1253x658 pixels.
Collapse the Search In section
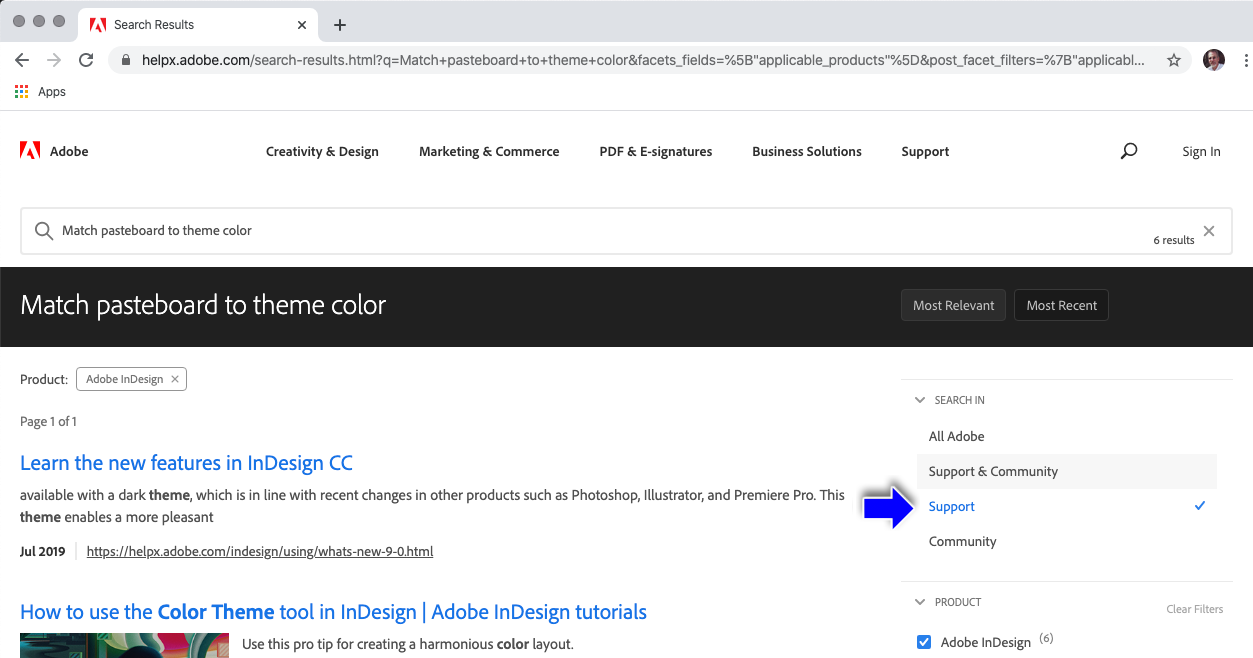pyautogui.click(x=920, y=400)
